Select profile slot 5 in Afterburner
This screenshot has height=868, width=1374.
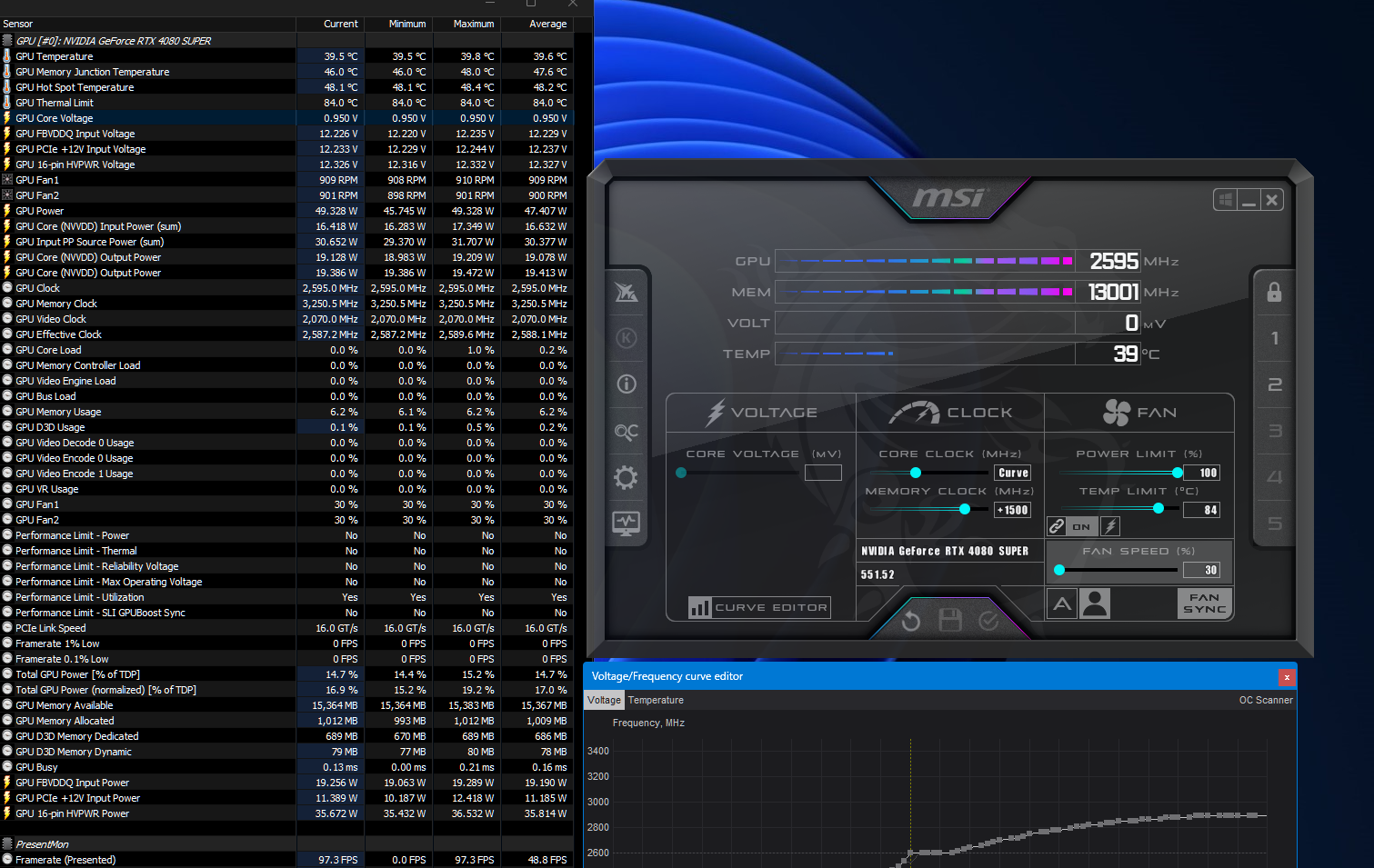pyautogui.click(x=1274, y=524)
